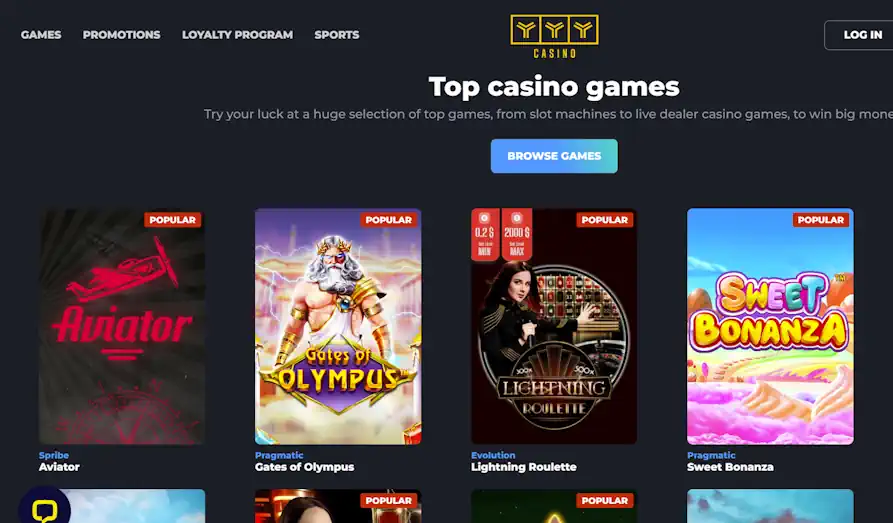Click the Log In button
The image size is (893, 523).
point(859,35)
